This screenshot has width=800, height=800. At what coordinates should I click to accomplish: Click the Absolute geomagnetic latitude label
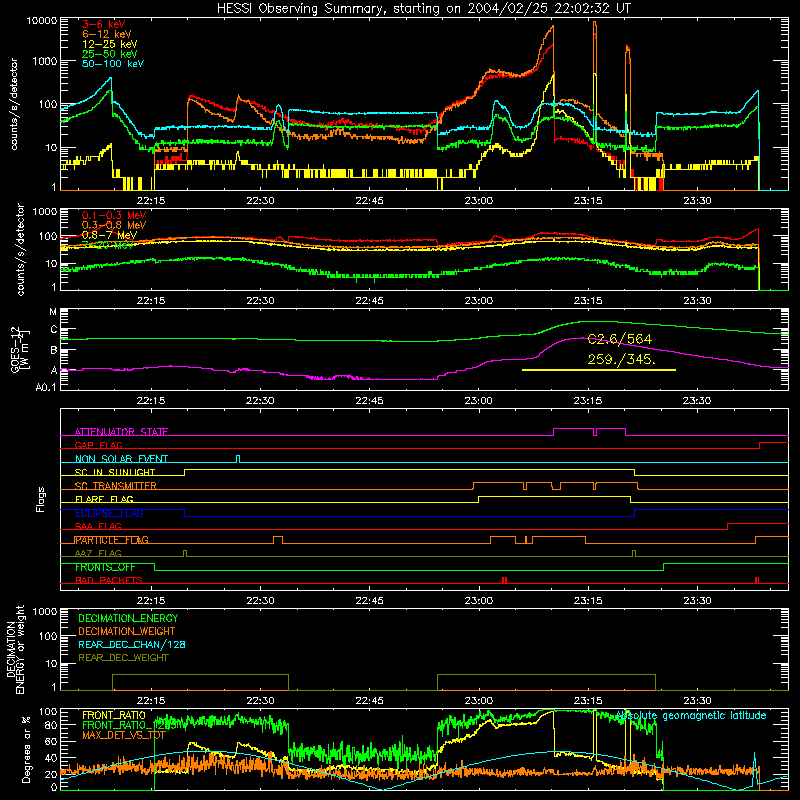[x=691, y=716]
